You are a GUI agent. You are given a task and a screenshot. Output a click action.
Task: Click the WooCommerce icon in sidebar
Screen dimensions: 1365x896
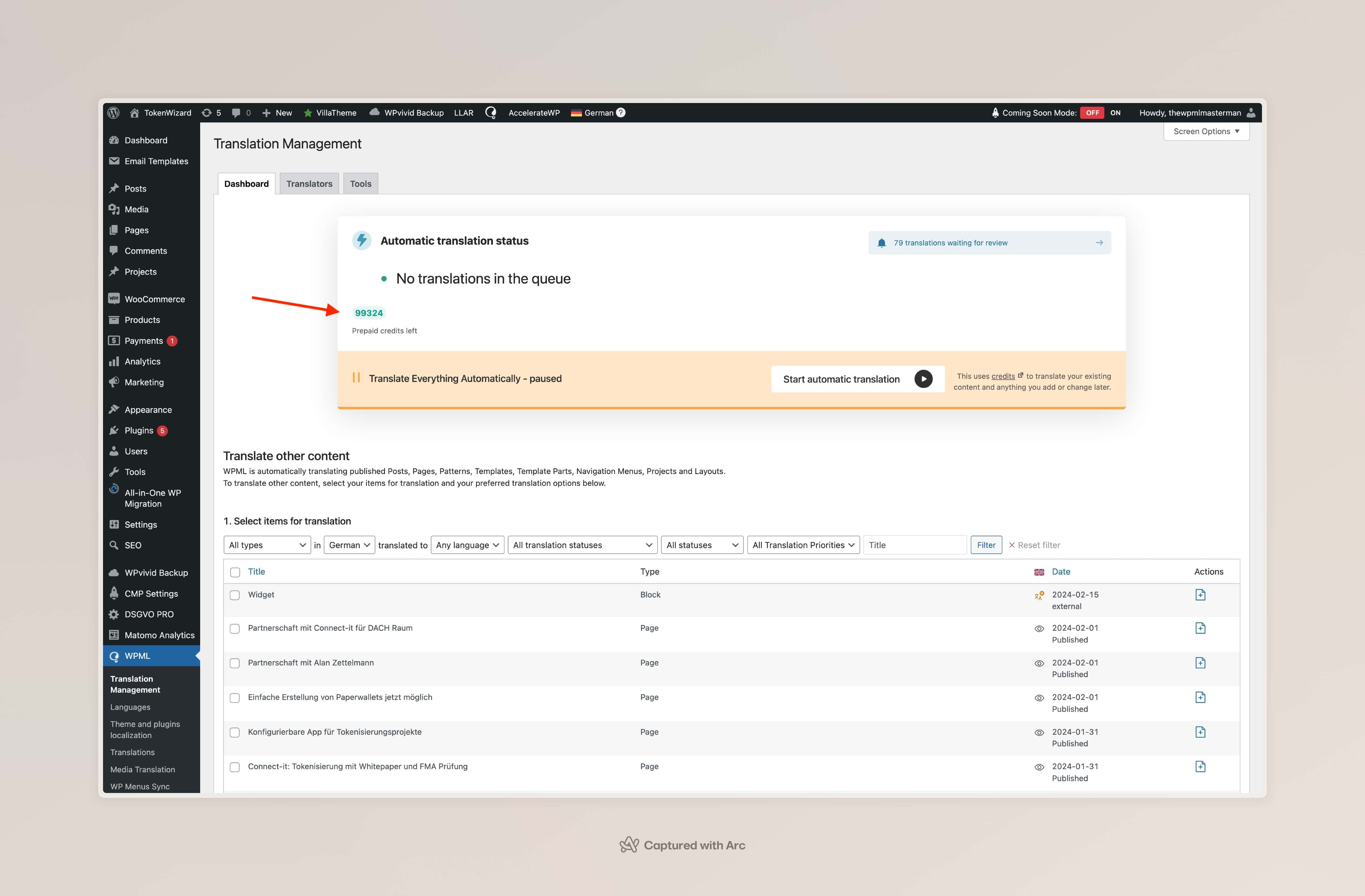(x=114, y=299)
